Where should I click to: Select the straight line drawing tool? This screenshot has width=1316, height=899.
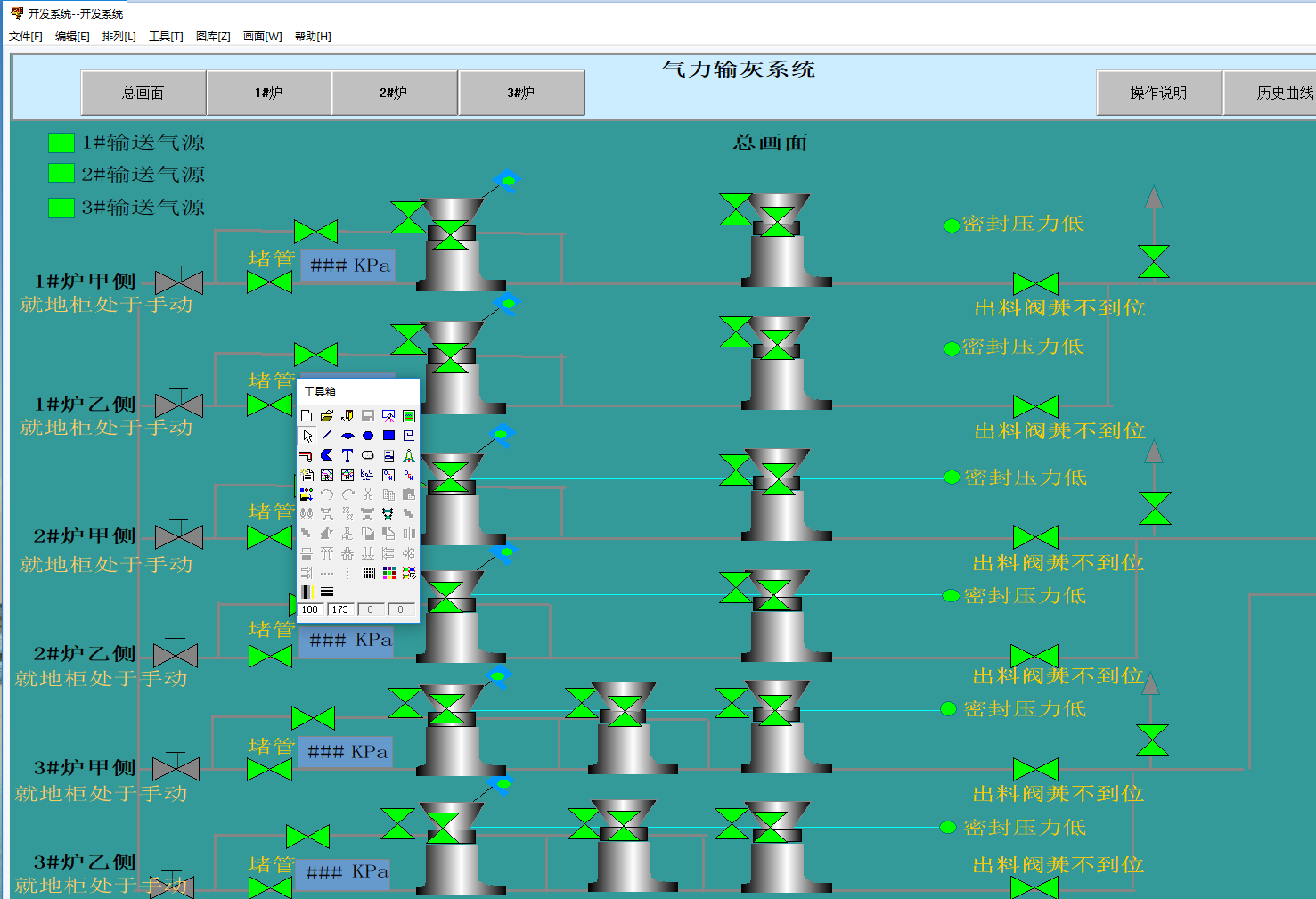click(327, 436)
